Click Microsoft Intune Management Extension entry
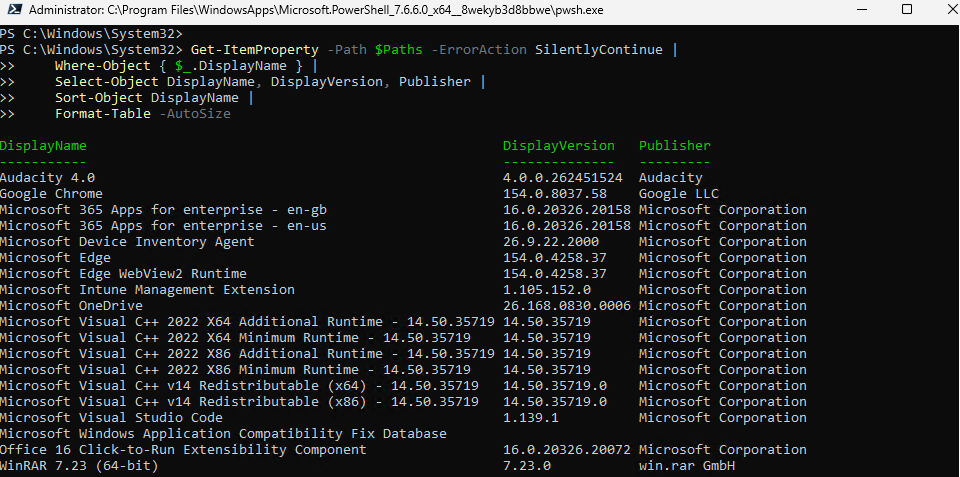Screen dimensions: 960x477 [x=148, y=289]
